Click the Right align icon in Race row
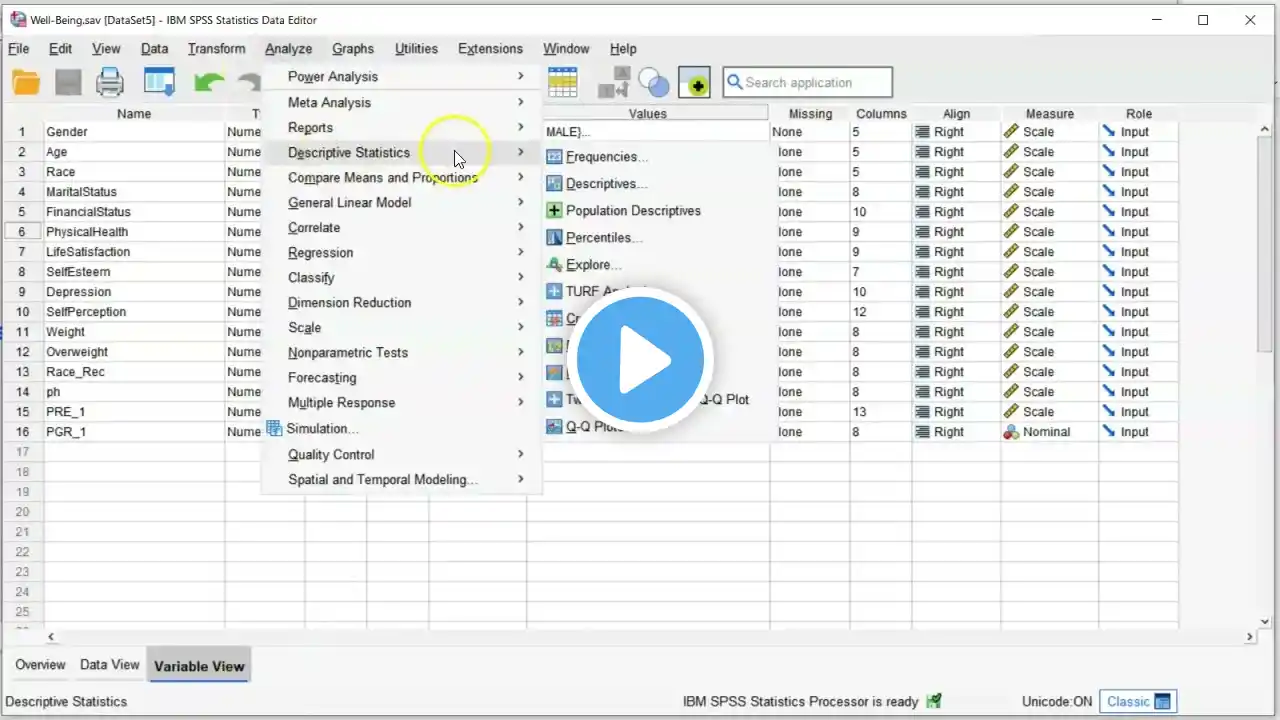The width and height of the screenshot is (1280, 720). (922, 172)
